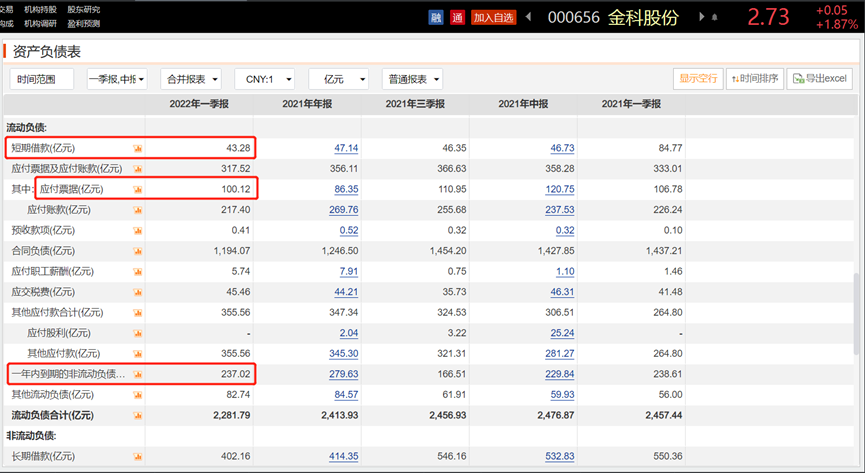Viewport: 865px width, 473px height.
Task: Click the chart icon beside 合同负债
Action: (137, 251)
